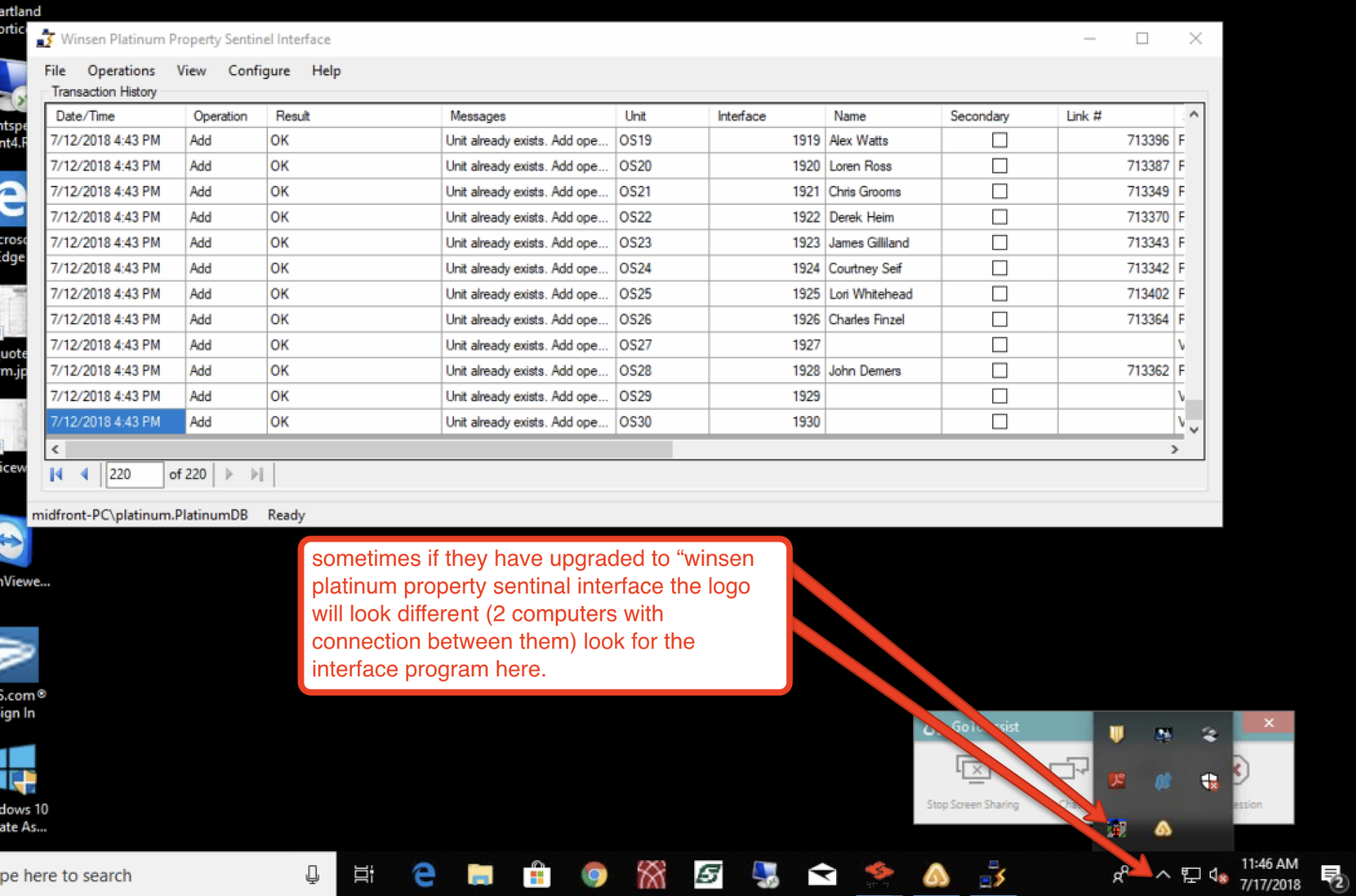Click the blue sync tray icon
1356x896 pixels.
click(1163, 781)
